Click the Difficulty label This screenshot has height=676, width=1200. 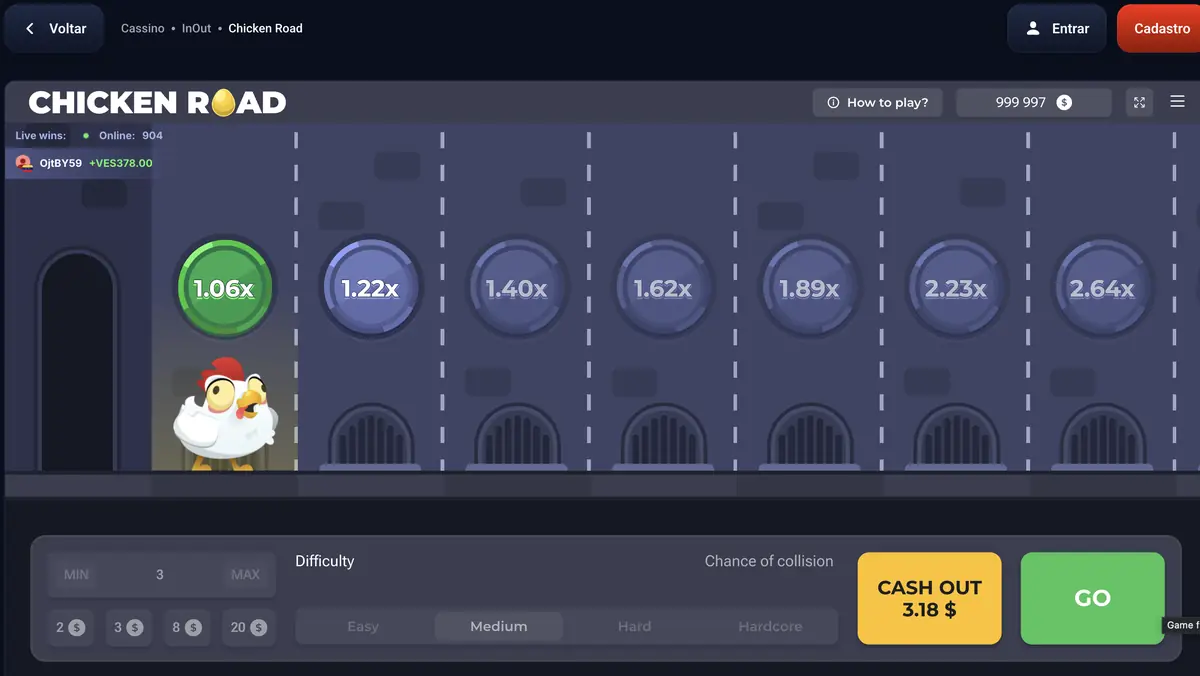[x=325, y=561]
